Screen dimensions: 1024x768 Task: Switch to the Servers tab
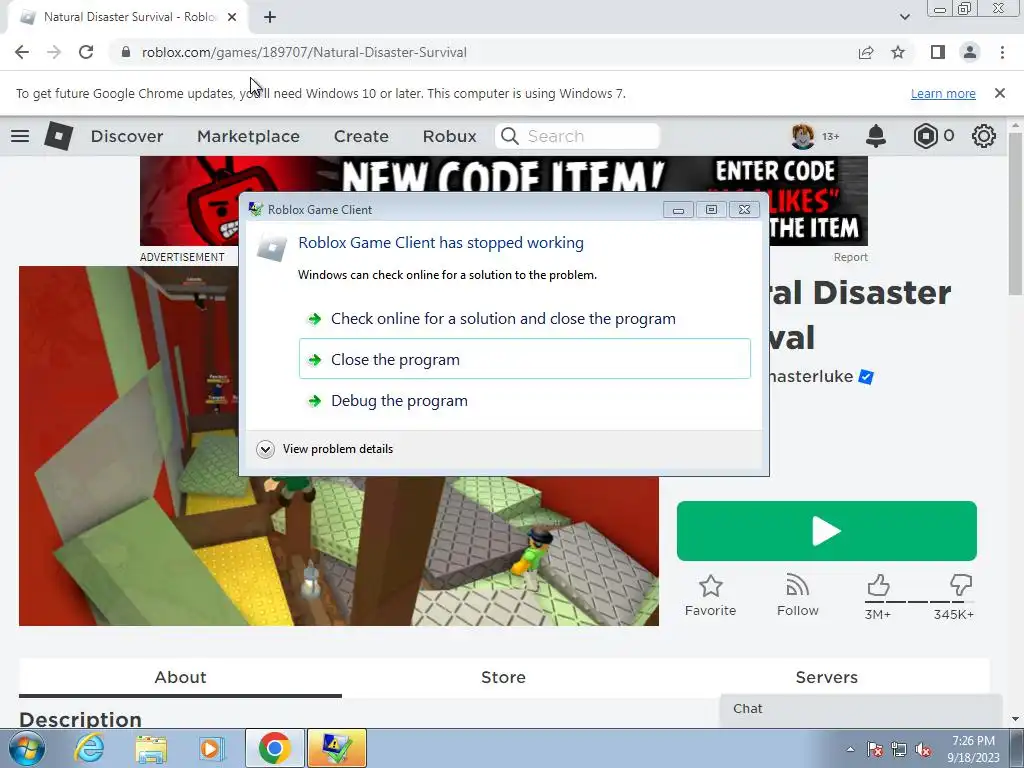click(827, 677)
